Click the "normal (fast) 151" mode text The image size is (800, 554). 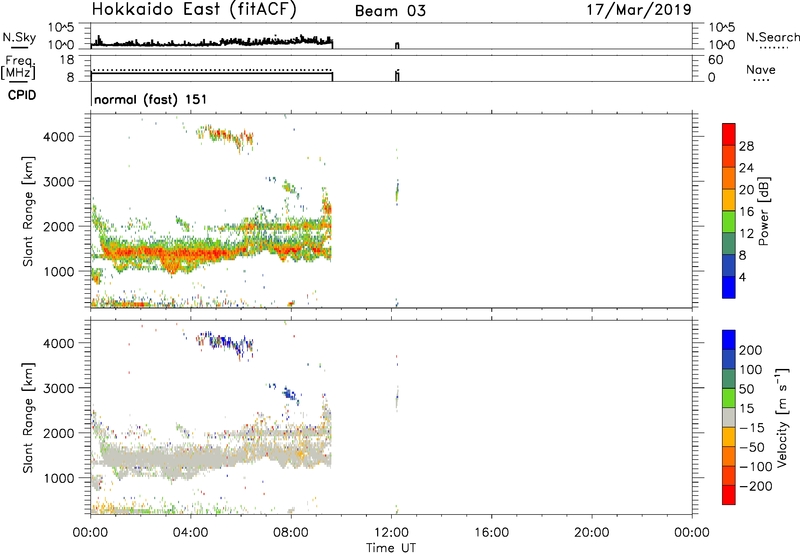tap(151, 99)
